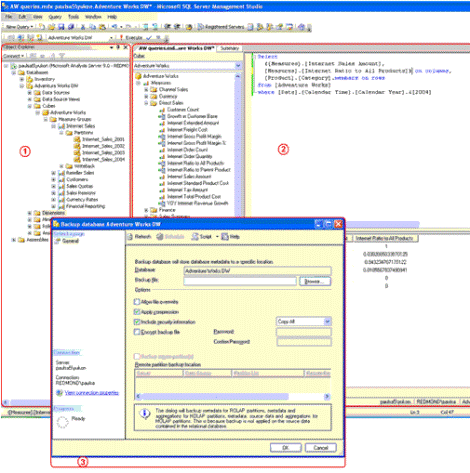Uncheck Include security information checkbox
This screenshot has width=470, height=473.
point(137,322)
